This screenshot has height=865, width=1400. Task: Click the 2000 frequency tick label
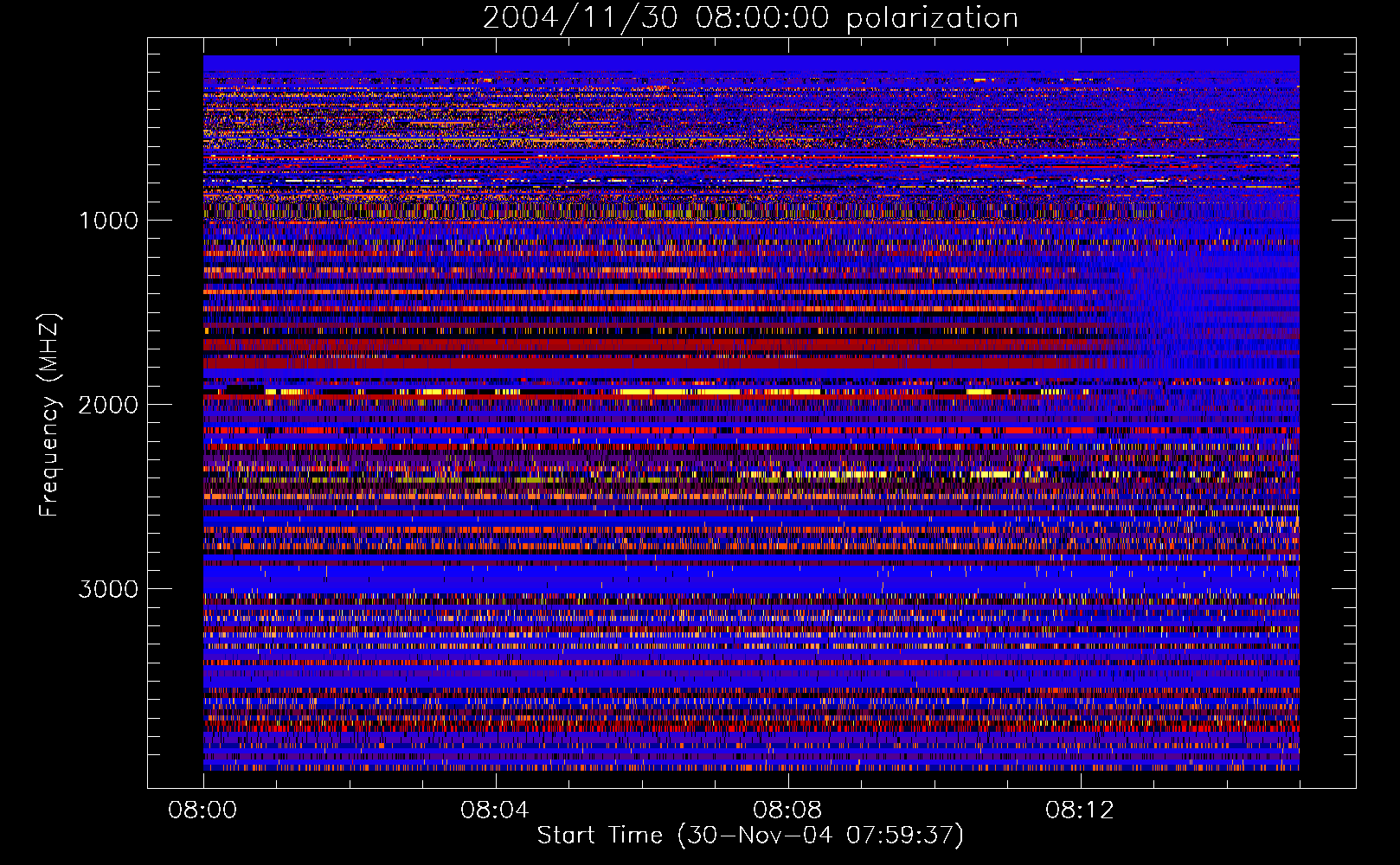click(109, 405)
